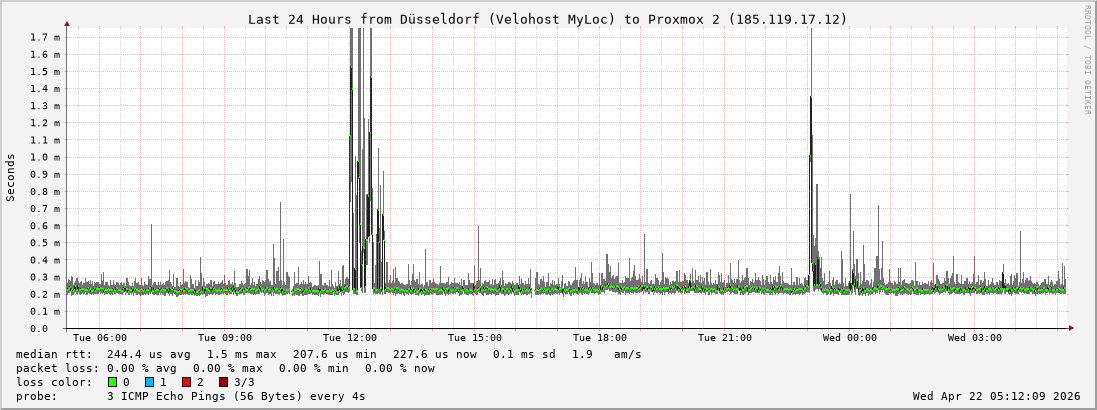Image resolution: width=1097 pixels, height=410 pixels.
Task: Click the red loss color swatch for 2
Action: [186, 382]
